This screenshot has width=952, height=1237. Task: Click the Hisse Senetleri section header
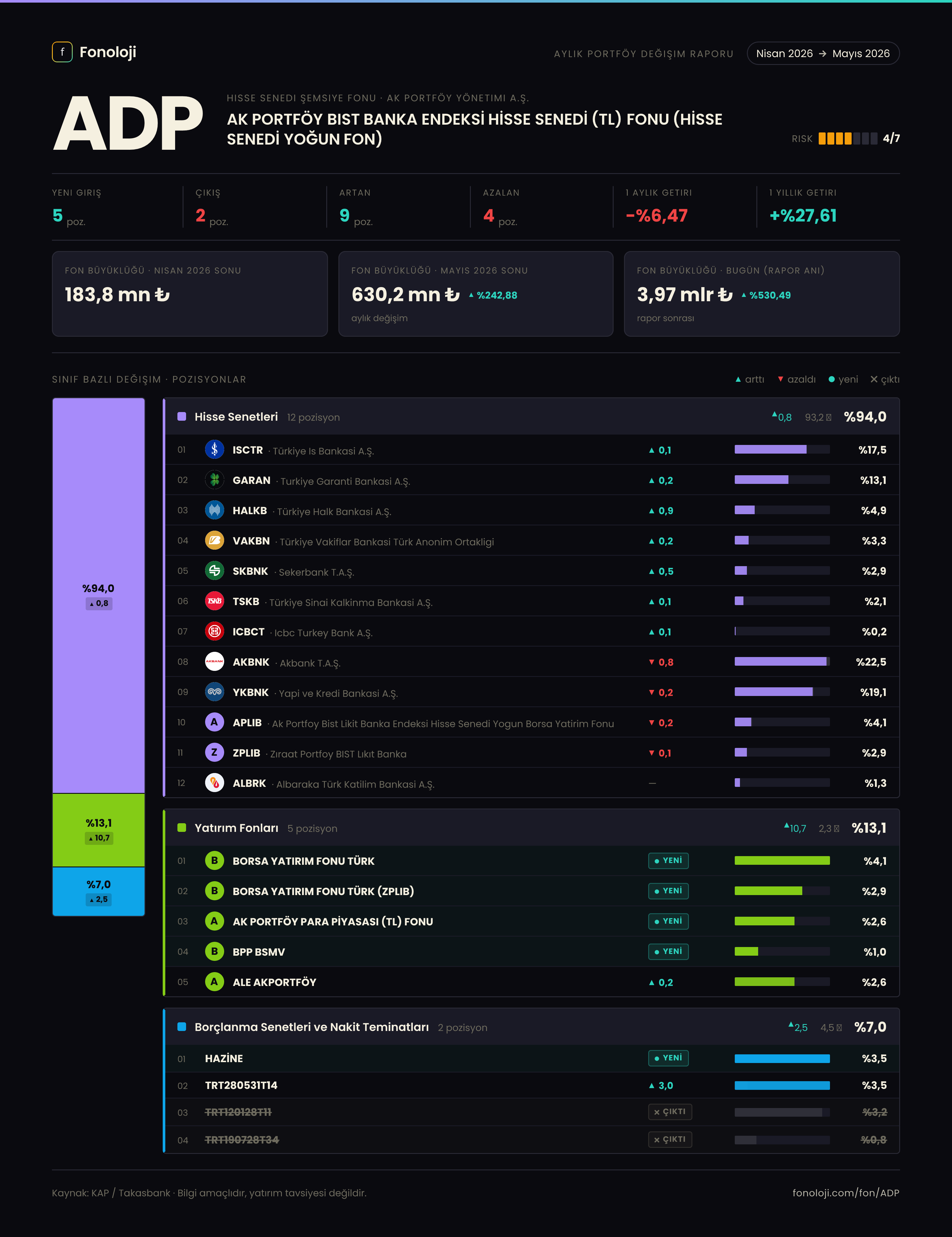pos(532,417)
